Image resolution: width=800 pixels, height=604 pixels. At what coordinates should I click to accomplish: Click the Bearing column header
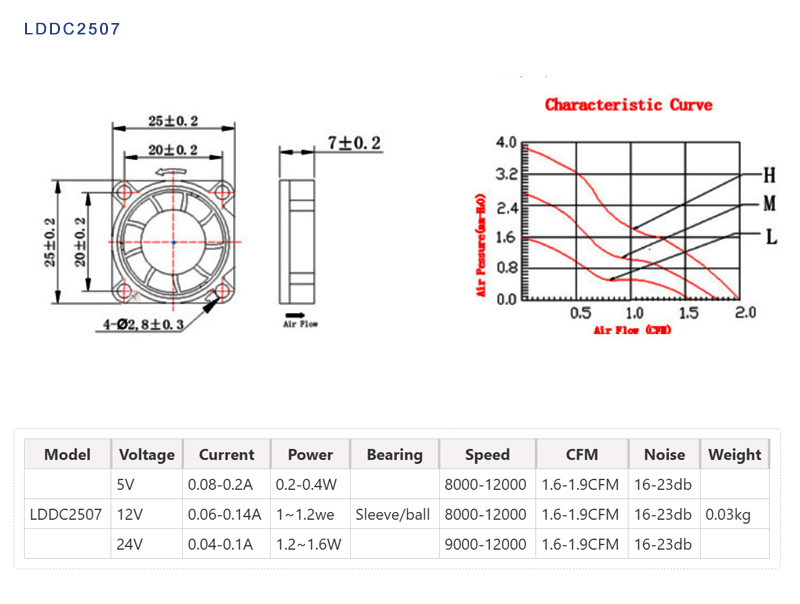tap(394, 454)
